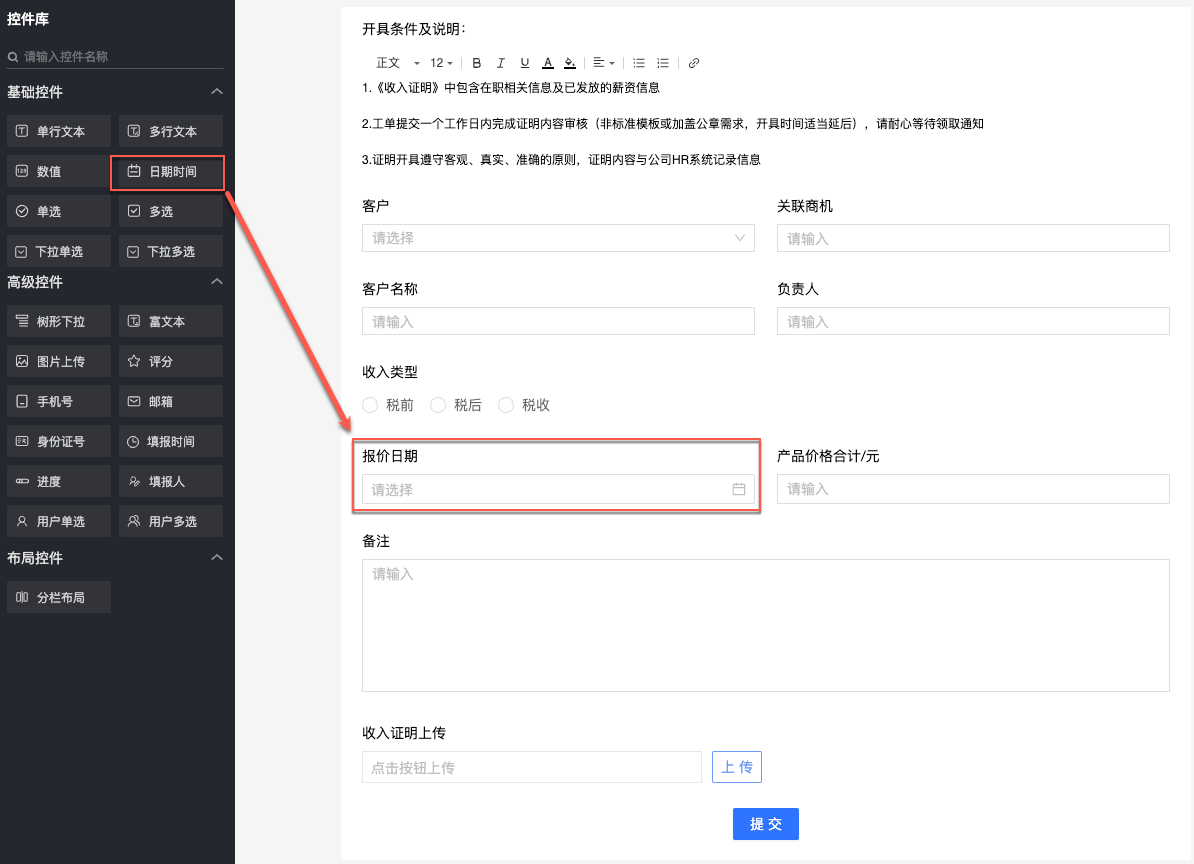Select the 图片上传 control
This screenshot has width=1194, height=864.
[x=59, y=361]
